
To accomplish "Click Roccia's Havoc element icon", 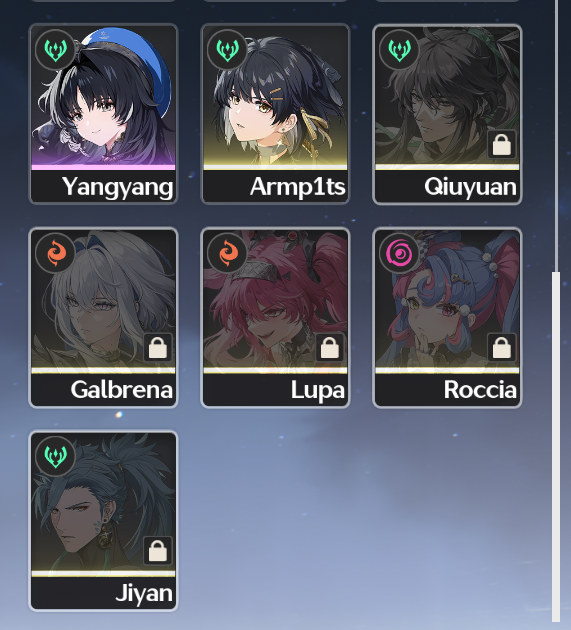I will coord(399,253).
